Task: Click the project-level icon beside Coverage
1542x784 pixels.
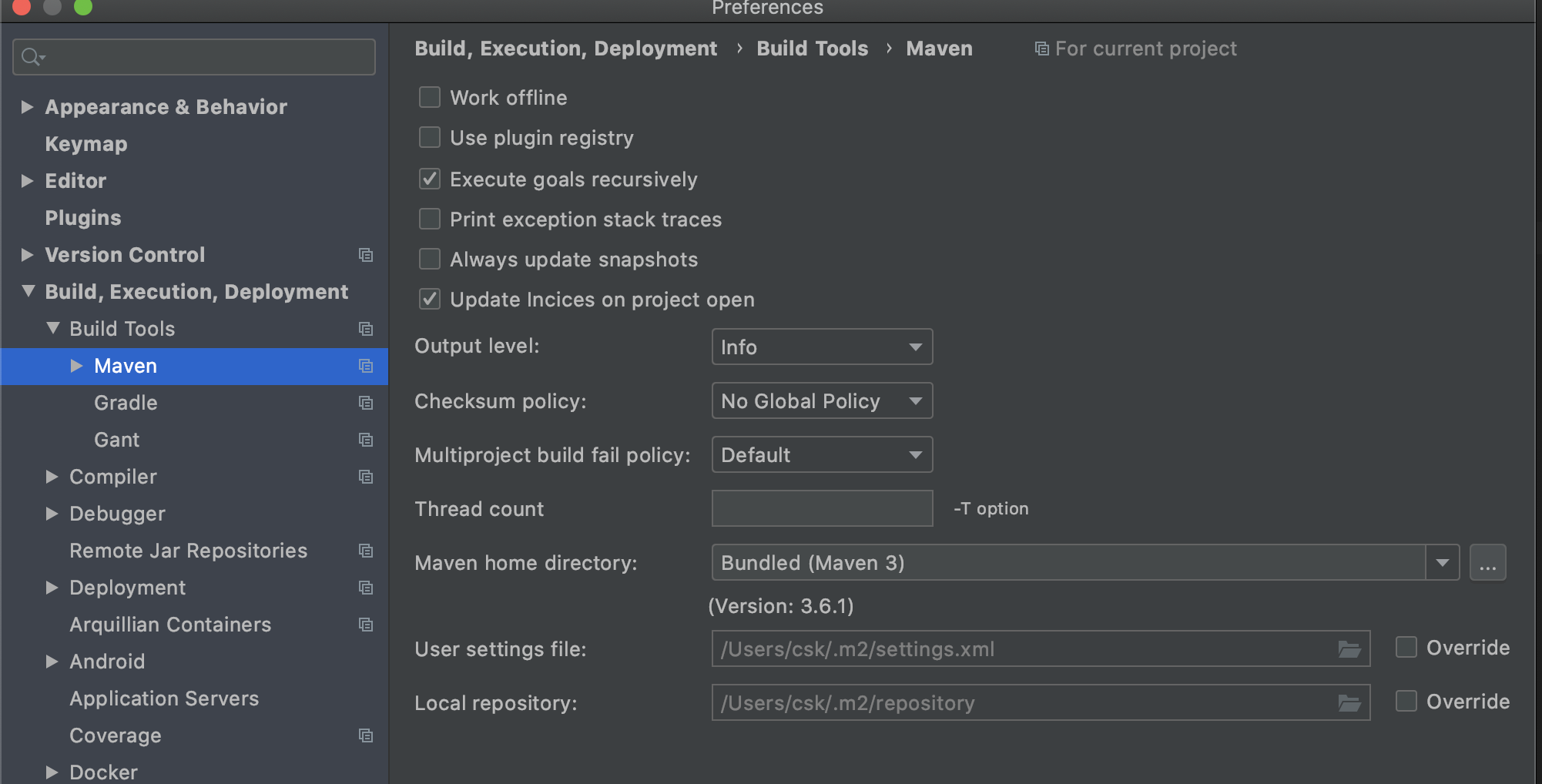Action: click(366, 735)
